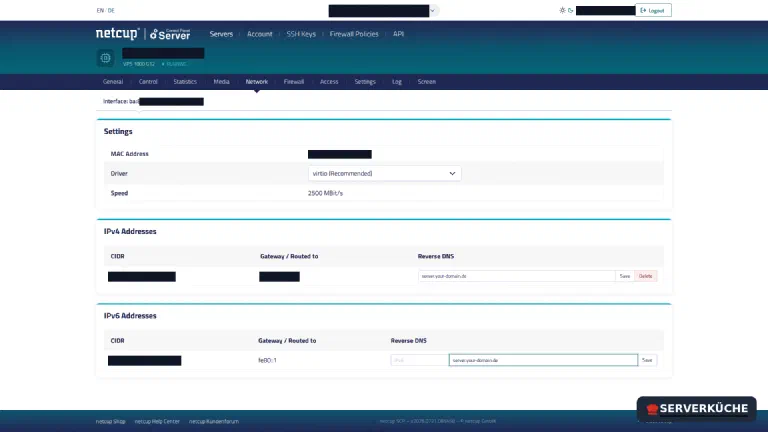Click the 'IPv6 Addresses' heading
Image resolution: width=768 pixels, height=432 pixels.
tap(130, 315)
